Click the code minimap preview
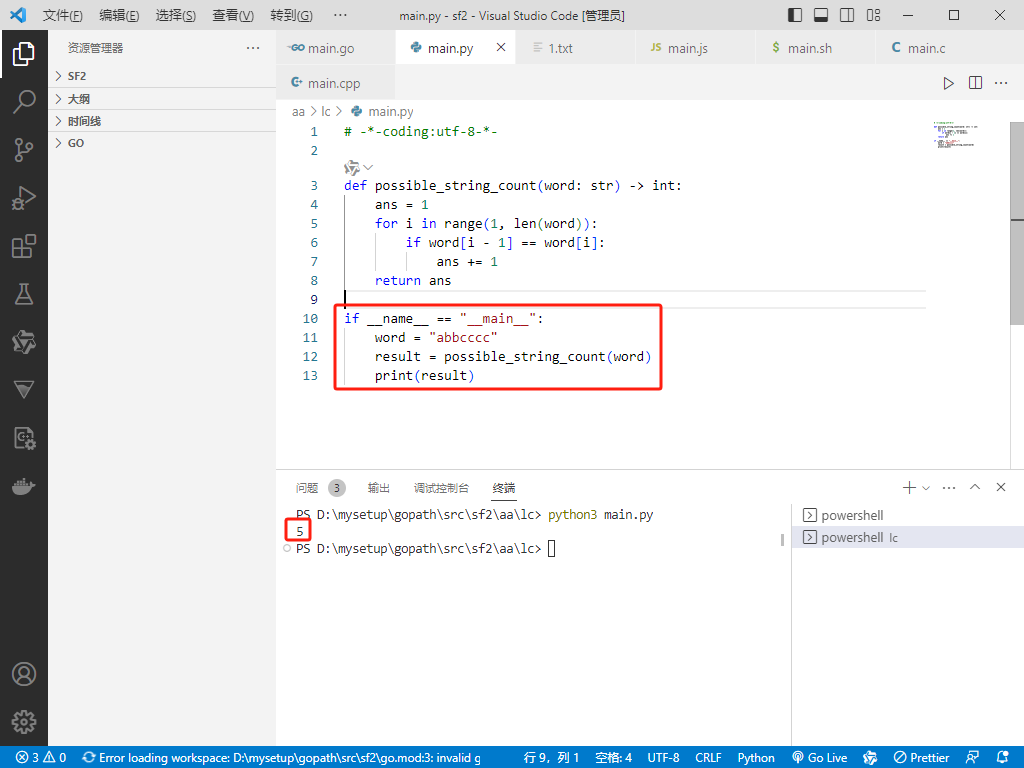 point(955,135)
